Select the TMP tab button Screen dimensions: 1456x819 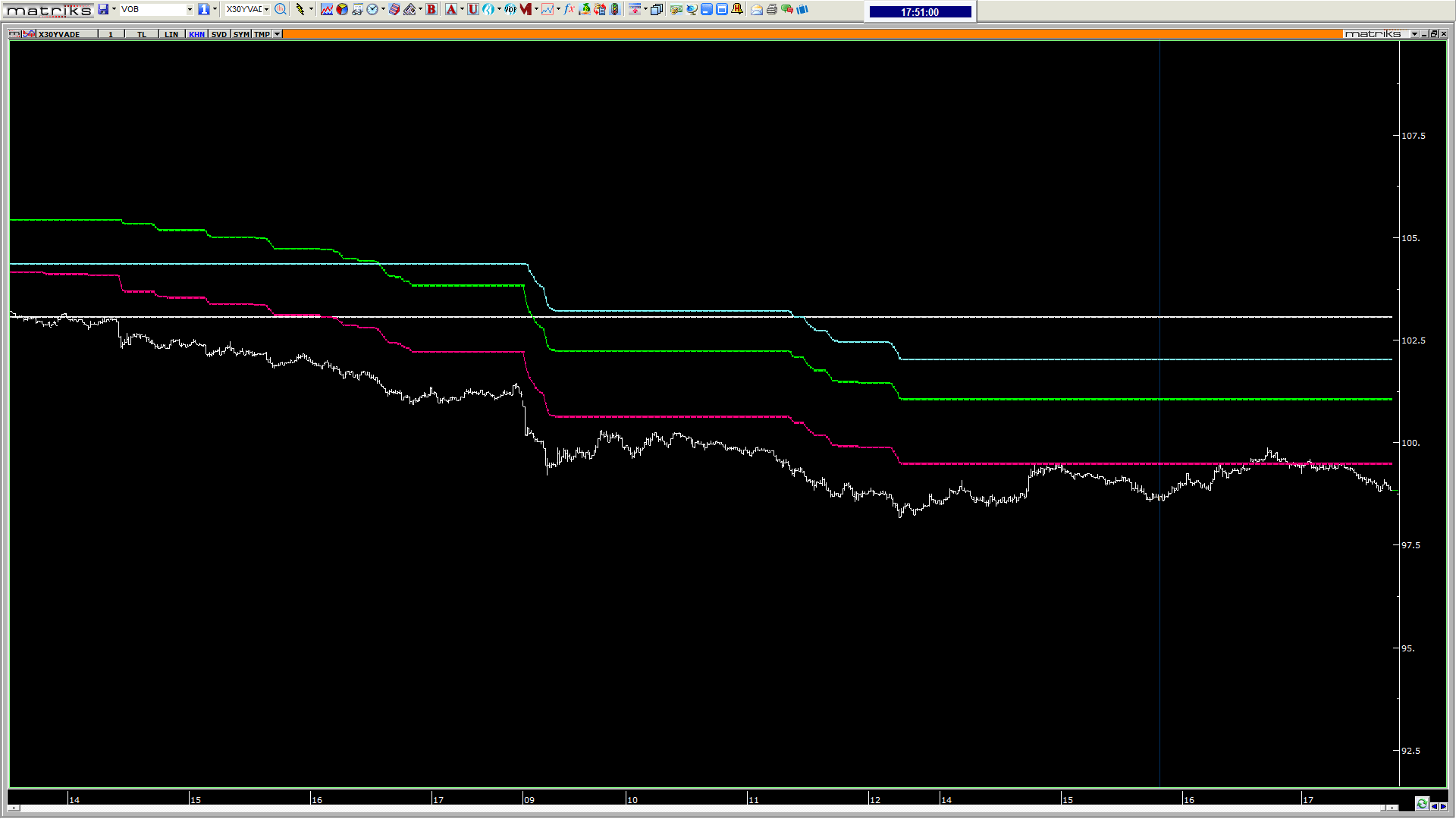pos(262,34)
